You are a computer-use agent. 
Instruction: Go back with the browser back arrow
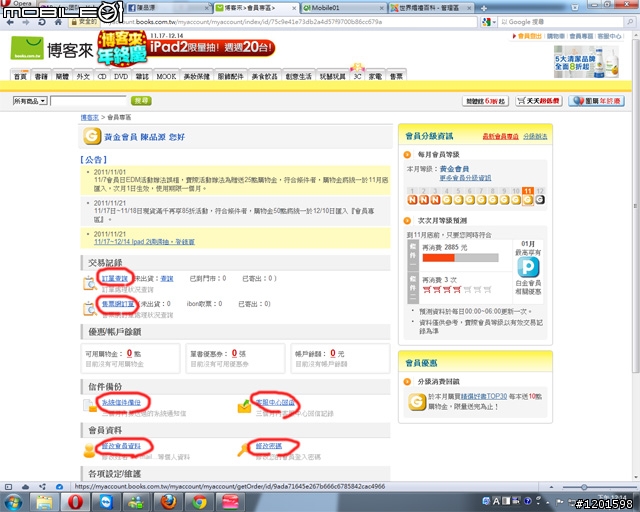(10, 22)
